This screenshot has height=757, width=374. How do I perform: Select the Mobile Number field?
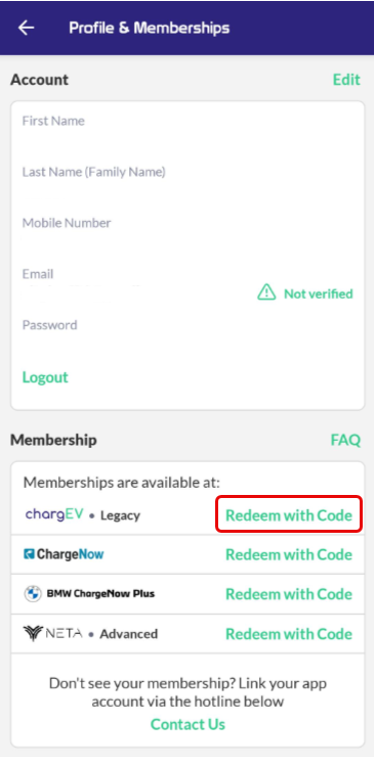point(188,230)
